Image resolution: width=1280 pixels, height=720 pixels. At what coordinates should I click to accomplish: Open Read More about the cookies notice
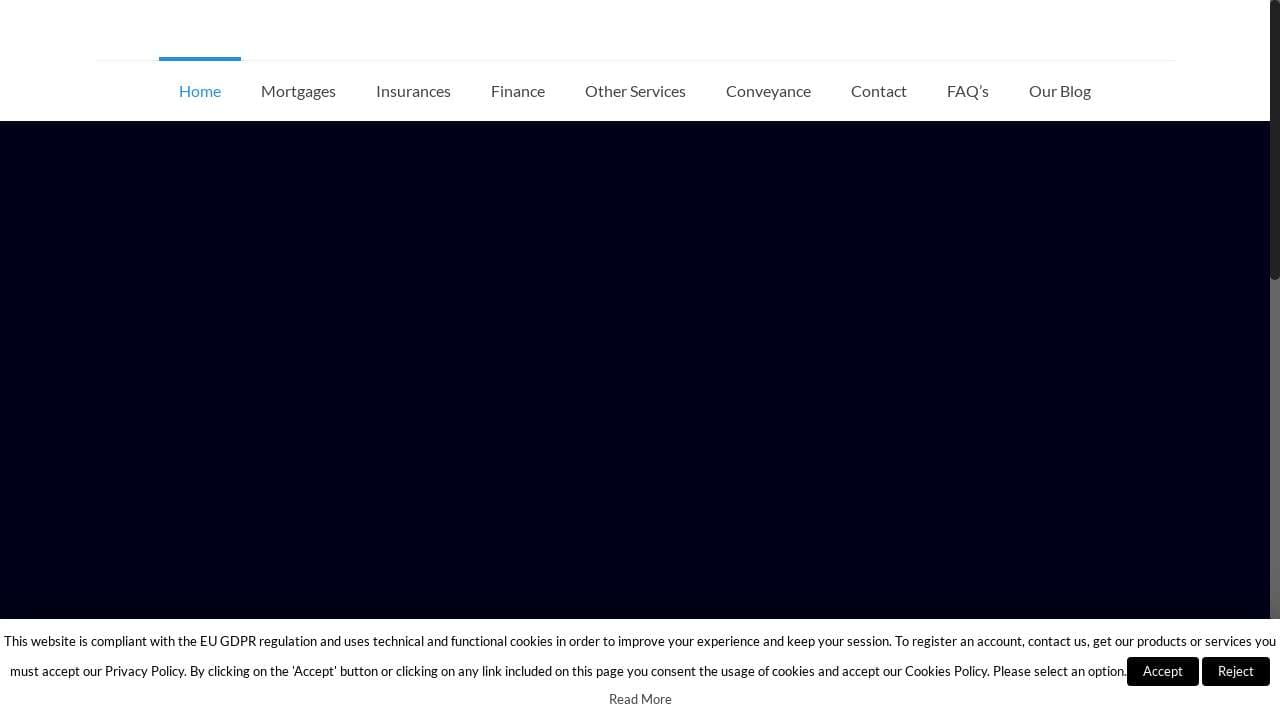[640, 698]
